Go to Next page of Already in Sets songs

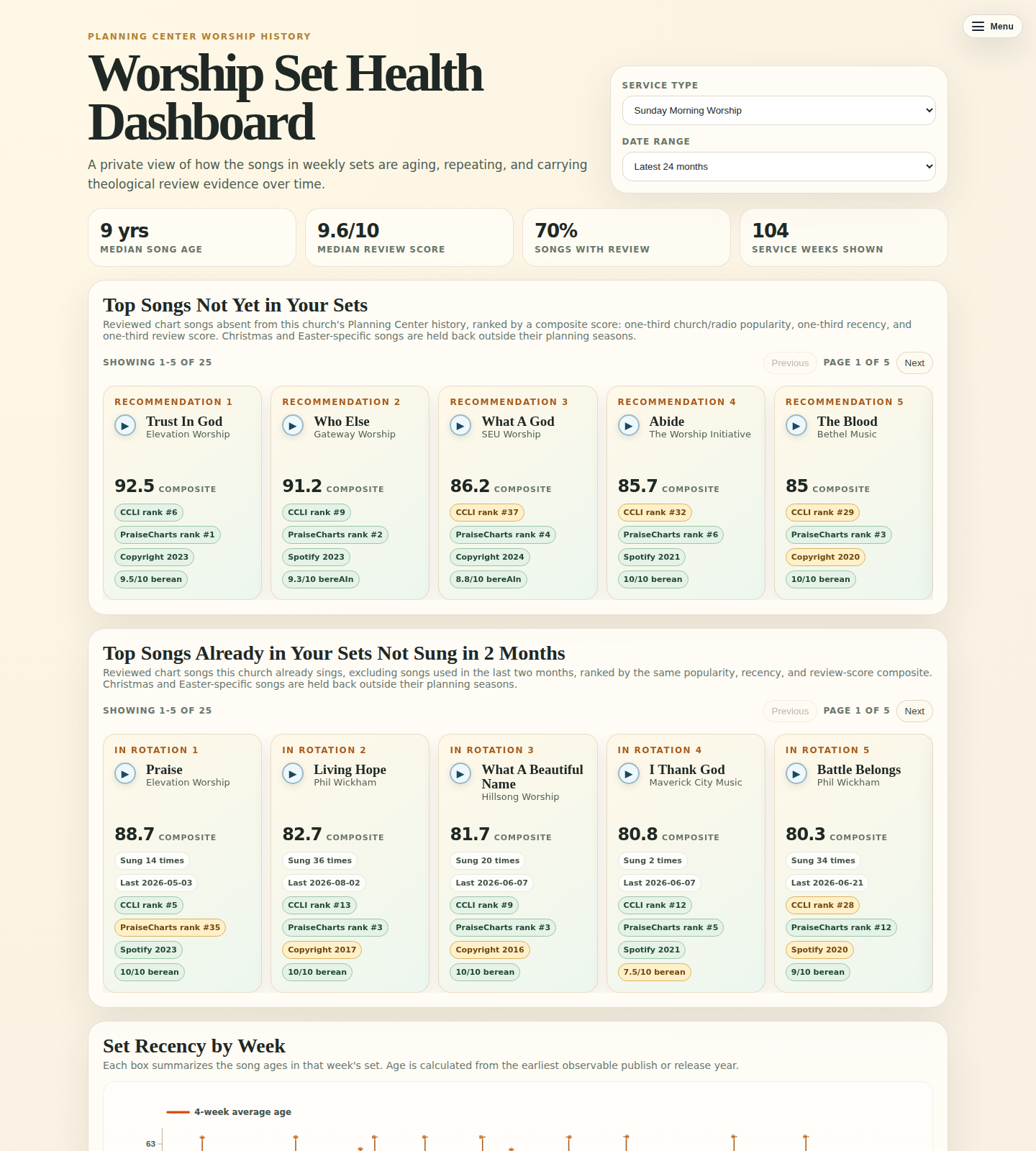tap(914, 711)
